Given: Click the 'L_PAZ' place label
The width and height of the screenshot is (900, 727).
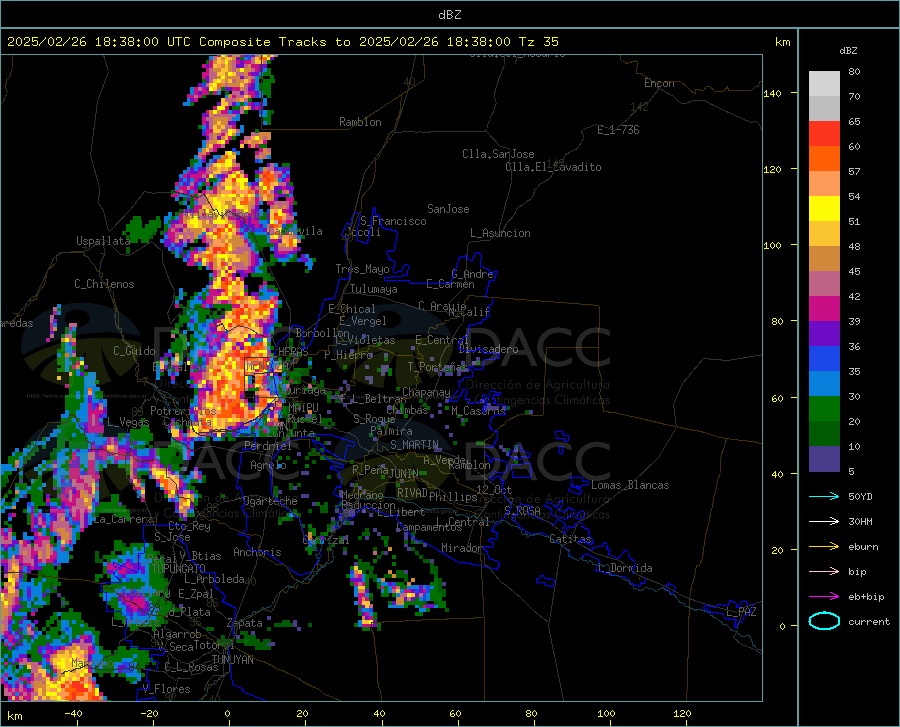Looking at the screenshot, I should 741,612.
